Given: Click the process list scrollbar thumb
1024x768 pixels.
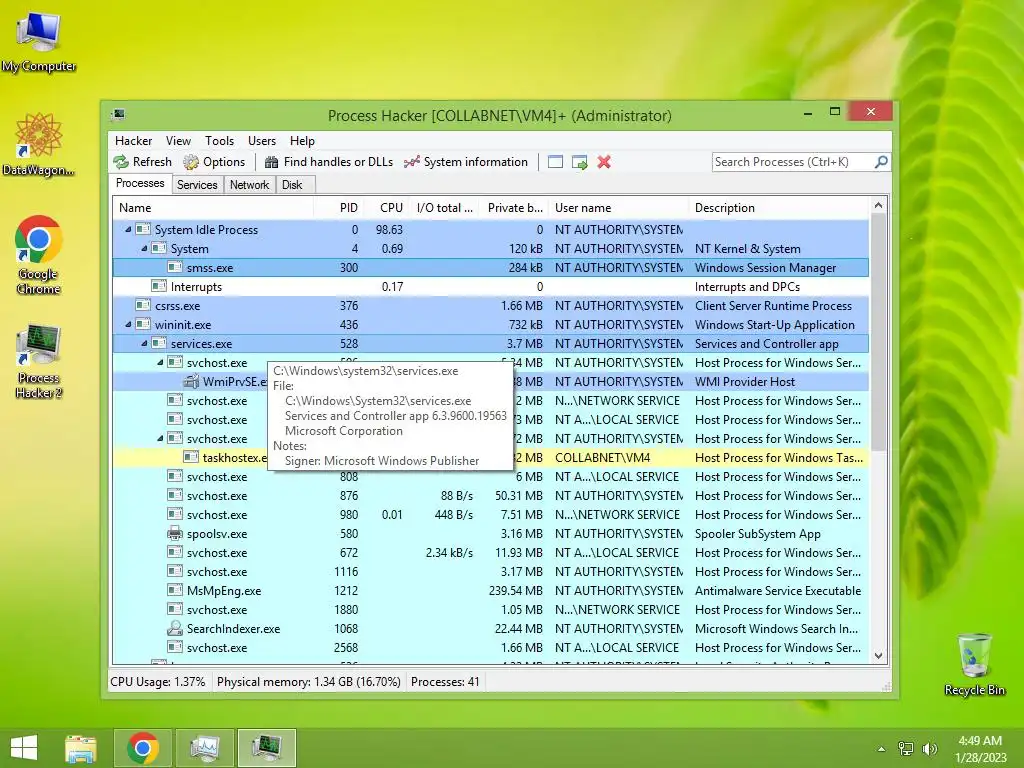Looking at the screenshot, I should (x=878, y=332).
